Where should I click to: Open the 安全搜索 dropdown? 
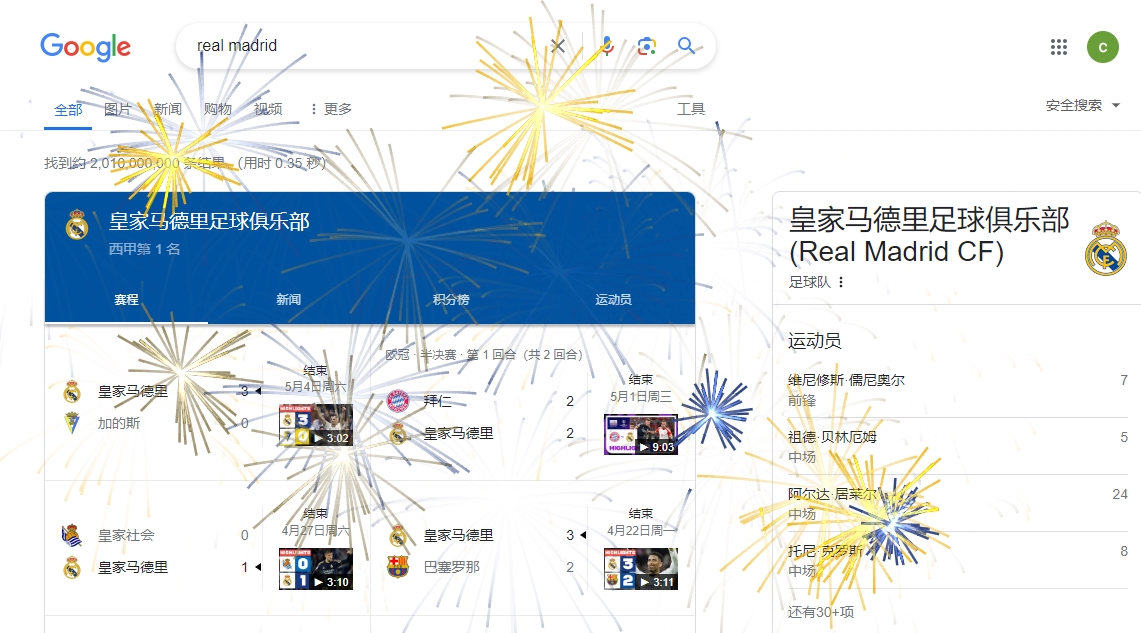click(x=1082, y=106)
